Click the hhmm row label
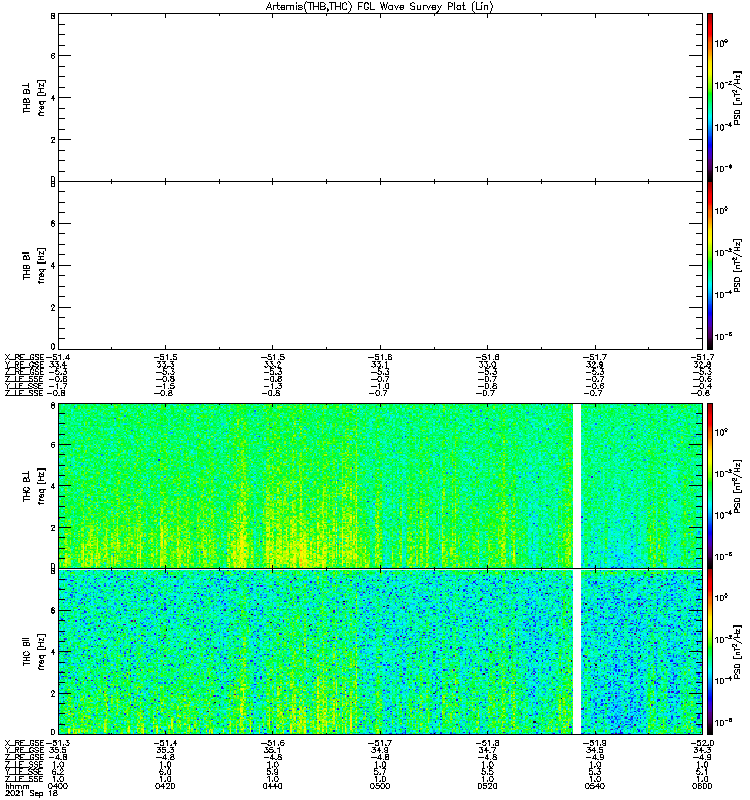This screenshot has width=750, height=800. (17, 786)
